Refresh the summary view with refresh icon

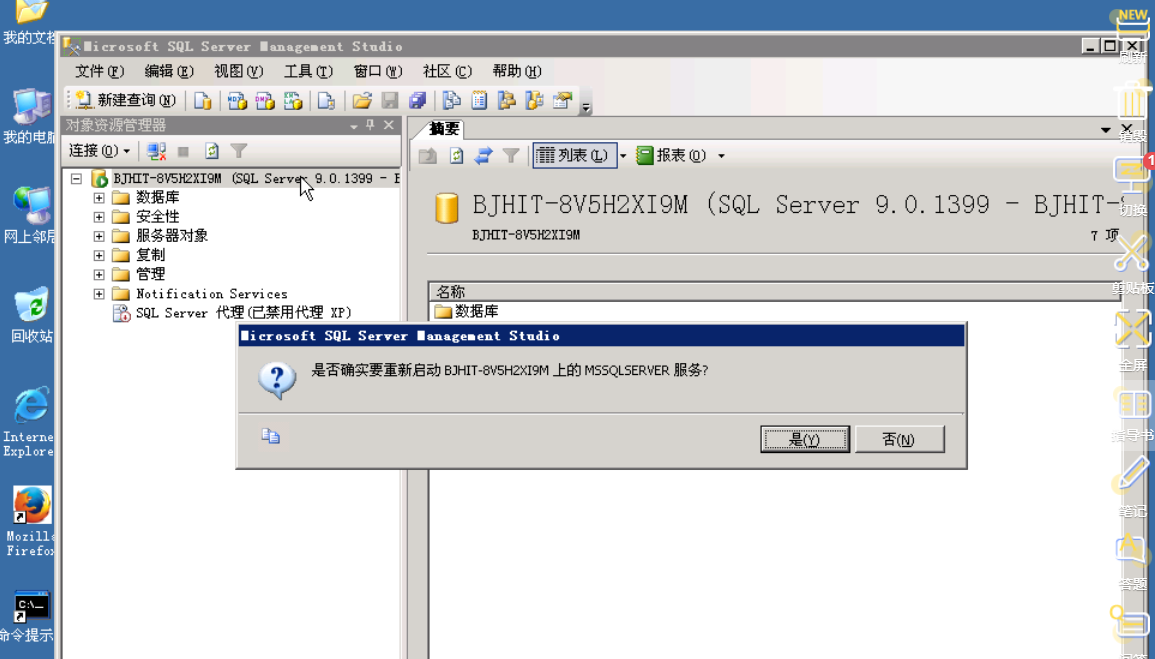tap(456, 156)
